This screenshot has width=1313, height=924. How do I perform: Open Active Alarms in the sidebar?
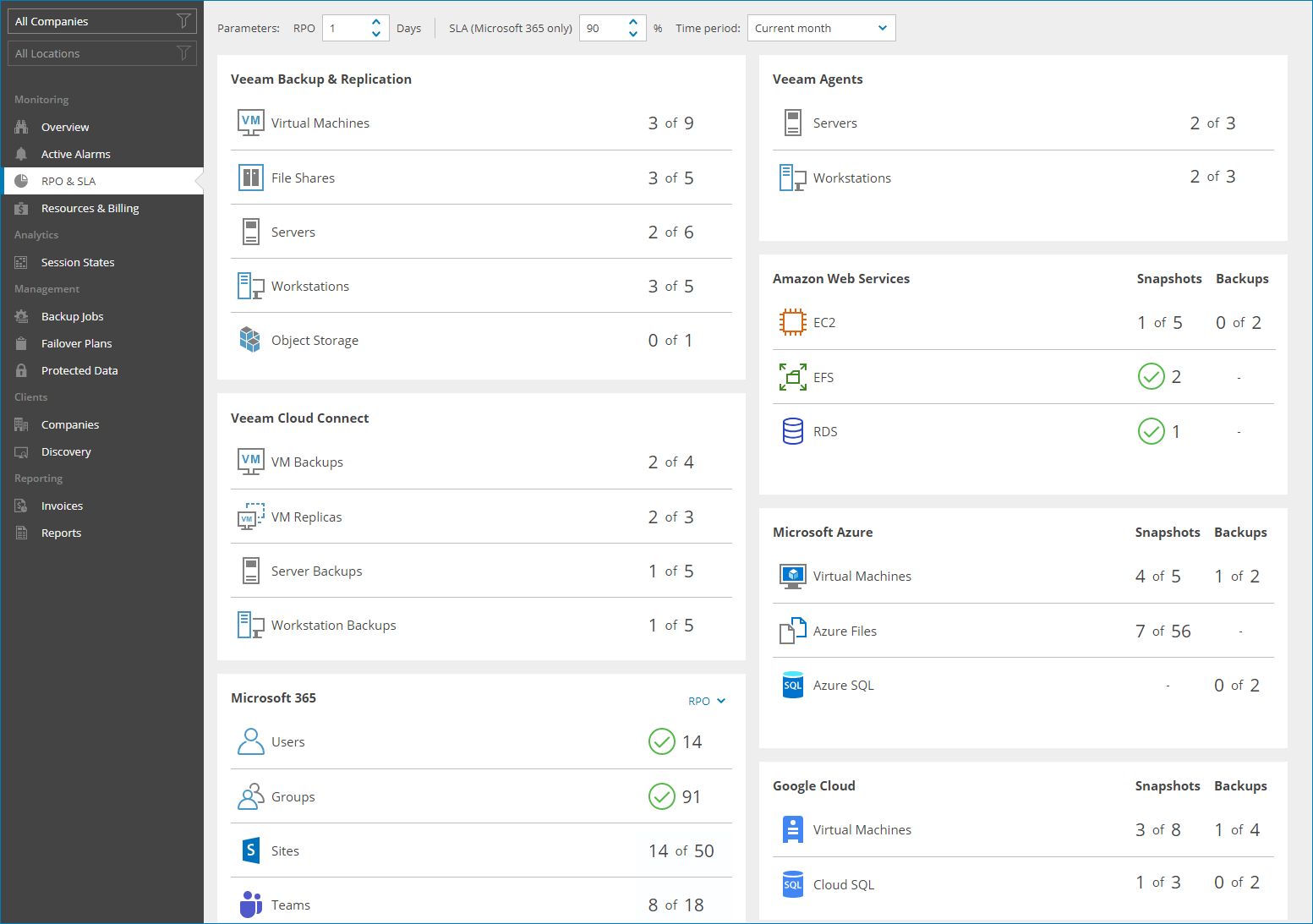(x=102, y=154)
